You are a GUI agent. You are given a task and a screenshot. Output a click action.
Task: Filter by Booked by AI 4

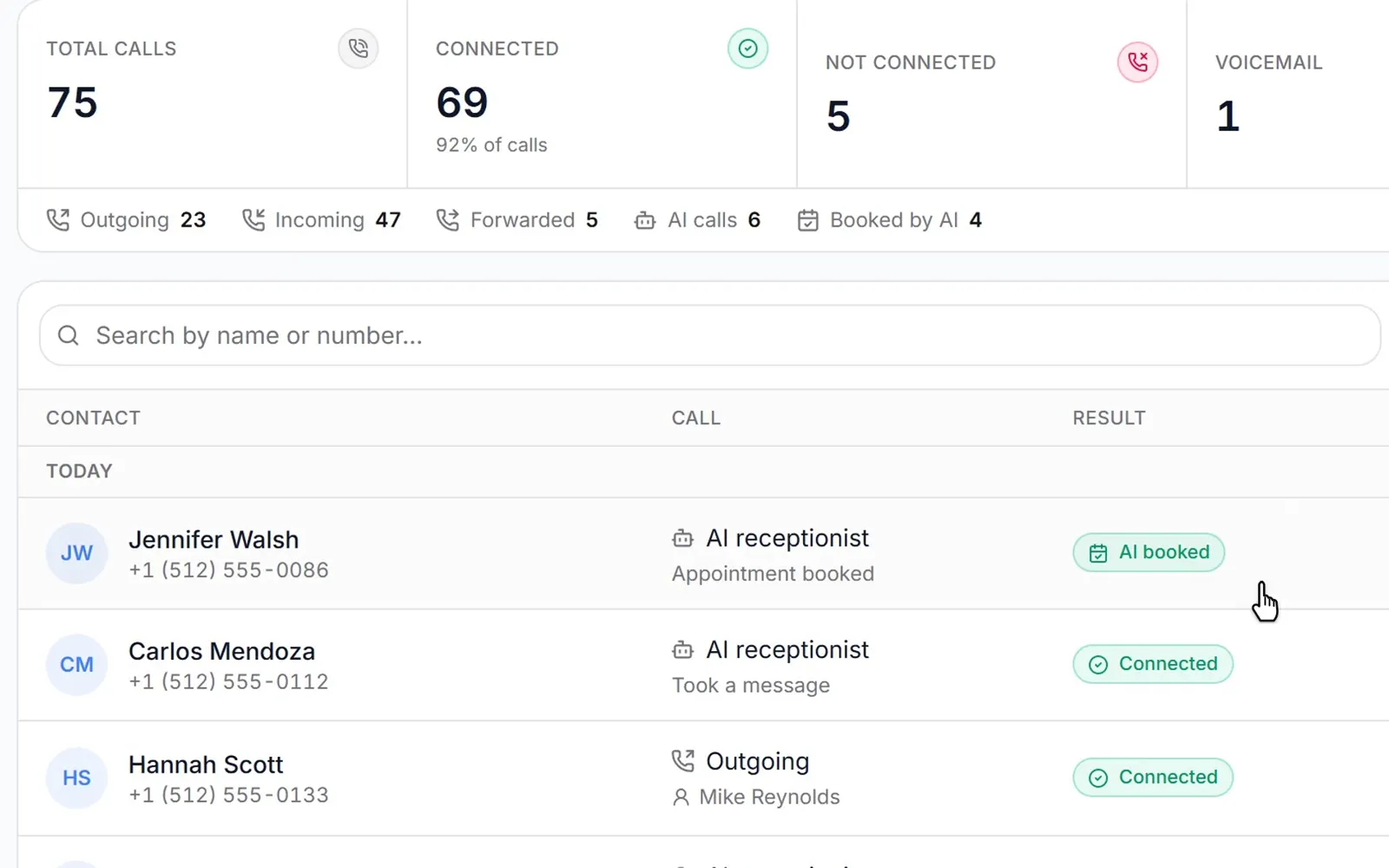click(889, 220)
